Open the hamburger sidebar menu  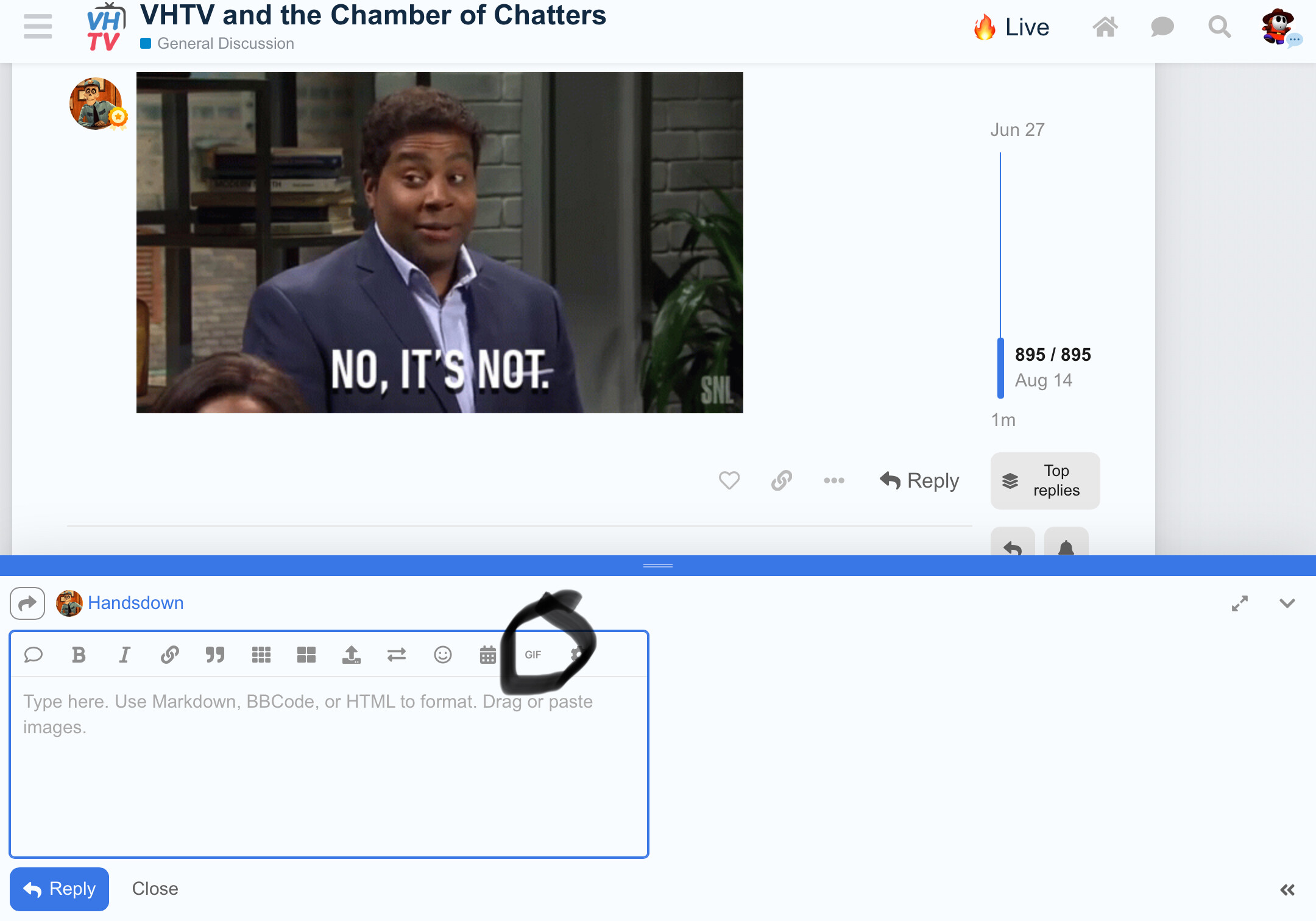[x=38, y=27]
